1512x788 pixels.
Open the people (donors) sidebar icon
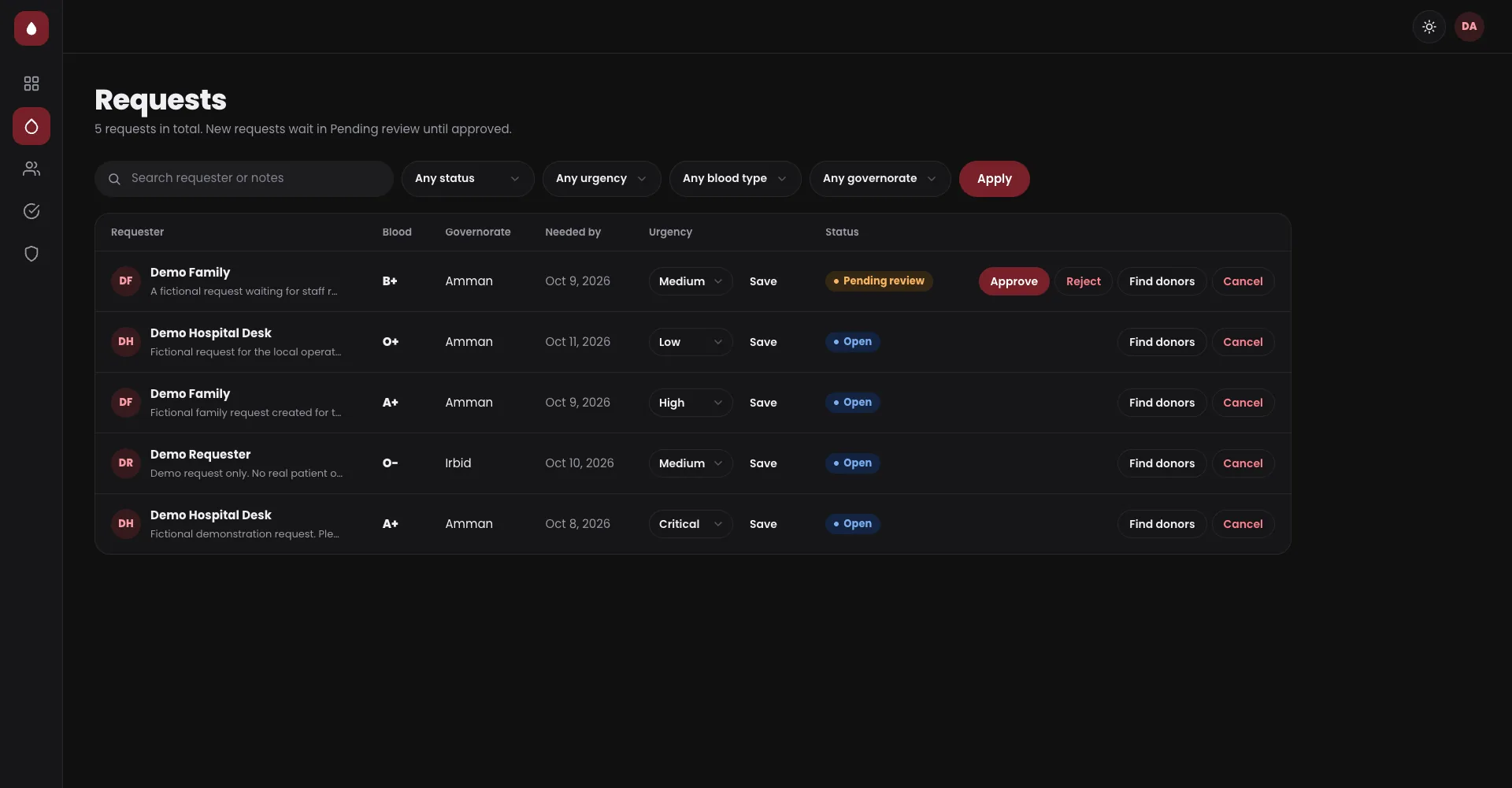[31, 169]
